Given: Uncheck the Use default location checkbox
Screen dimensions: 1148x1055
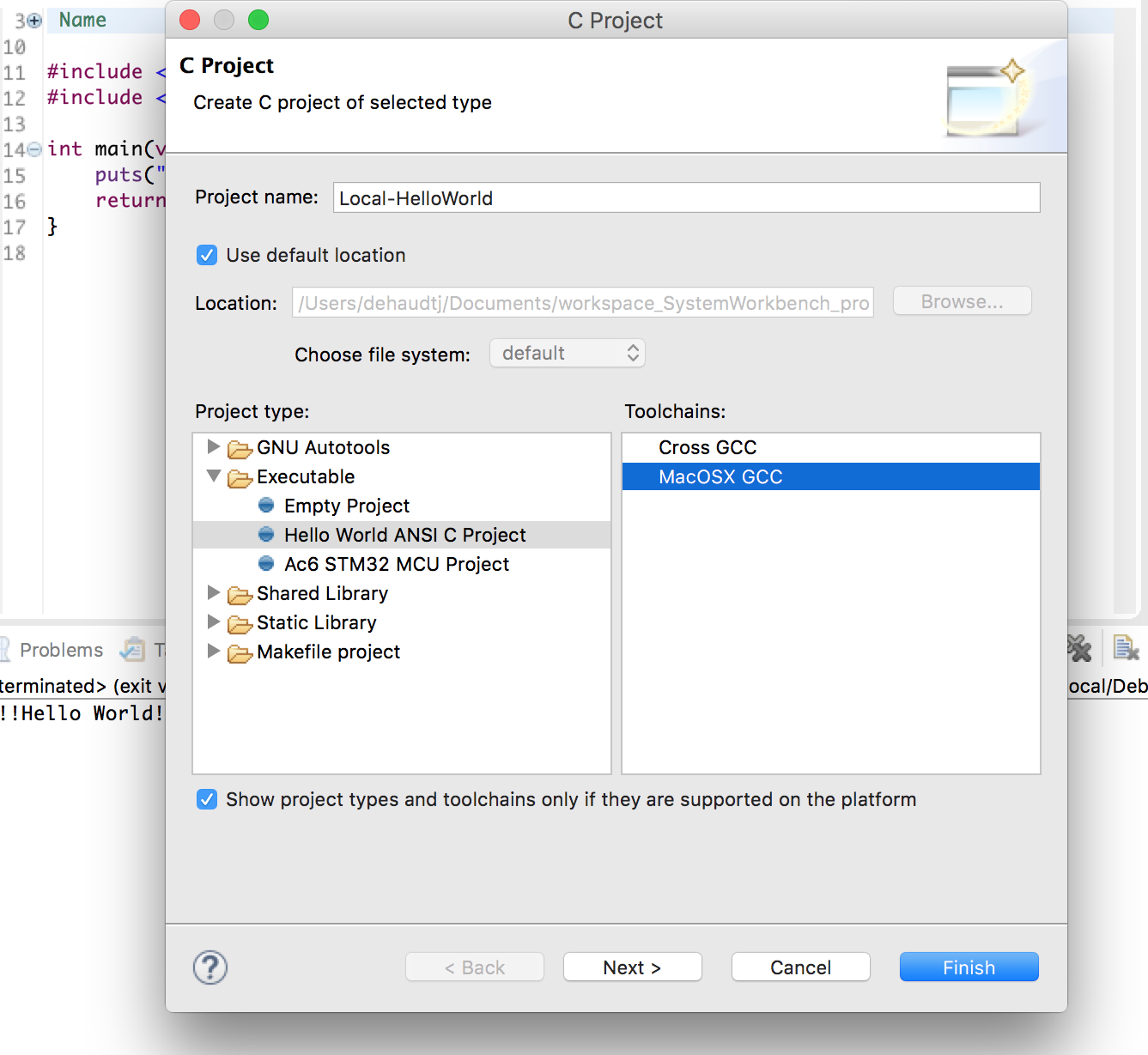Looking at the screenshot, I should (x=207, y=255).
